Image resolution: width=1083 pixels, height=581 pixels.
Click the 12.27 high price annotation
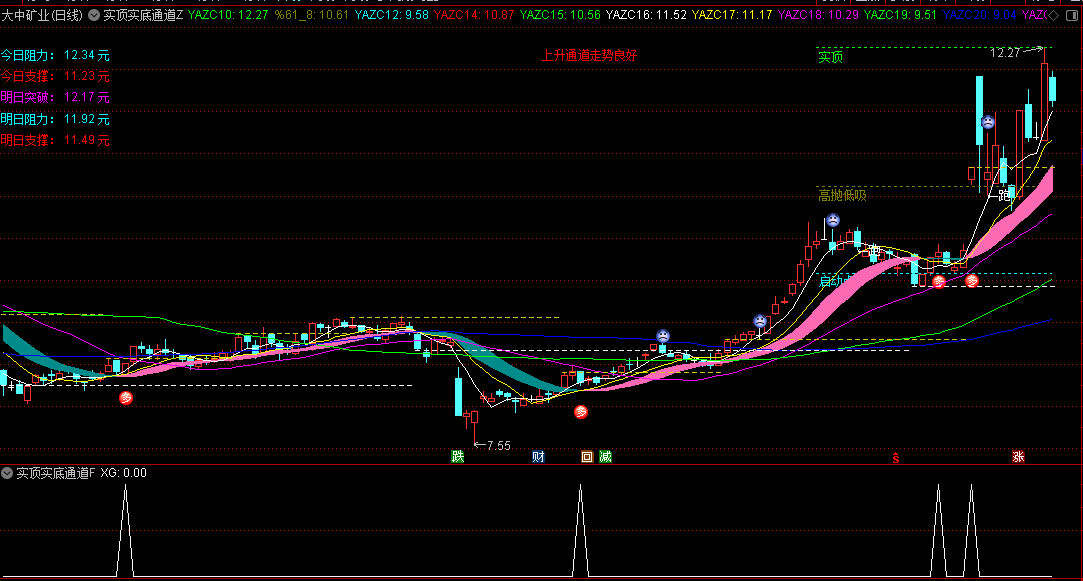[x=1005, y=53]
